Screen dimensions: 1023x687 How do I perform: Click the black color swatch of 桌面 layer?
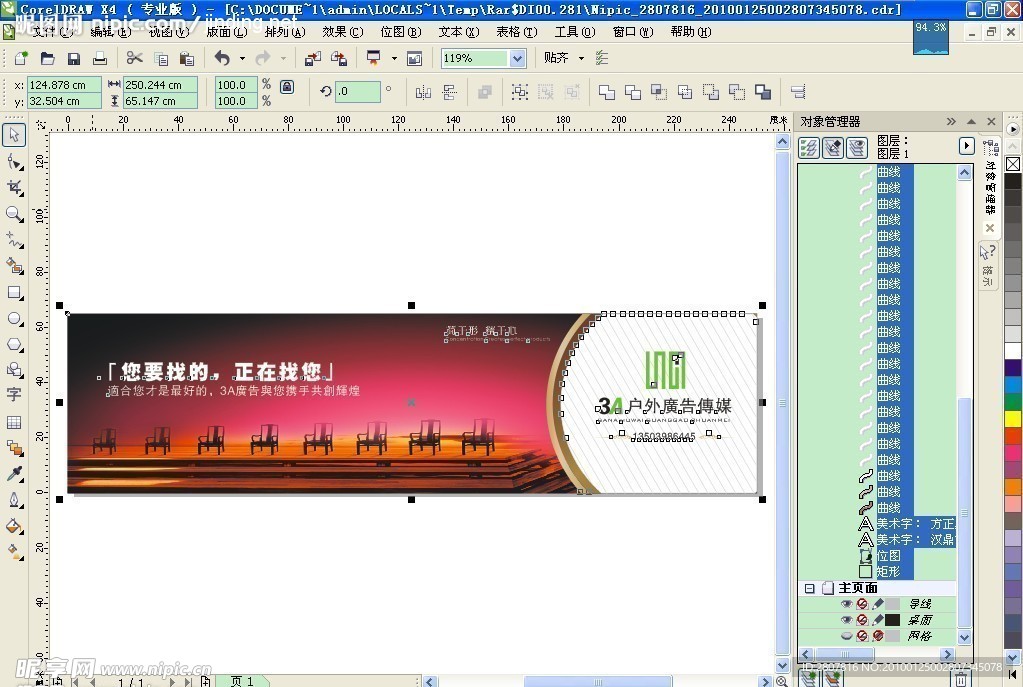tap(892, 620)
